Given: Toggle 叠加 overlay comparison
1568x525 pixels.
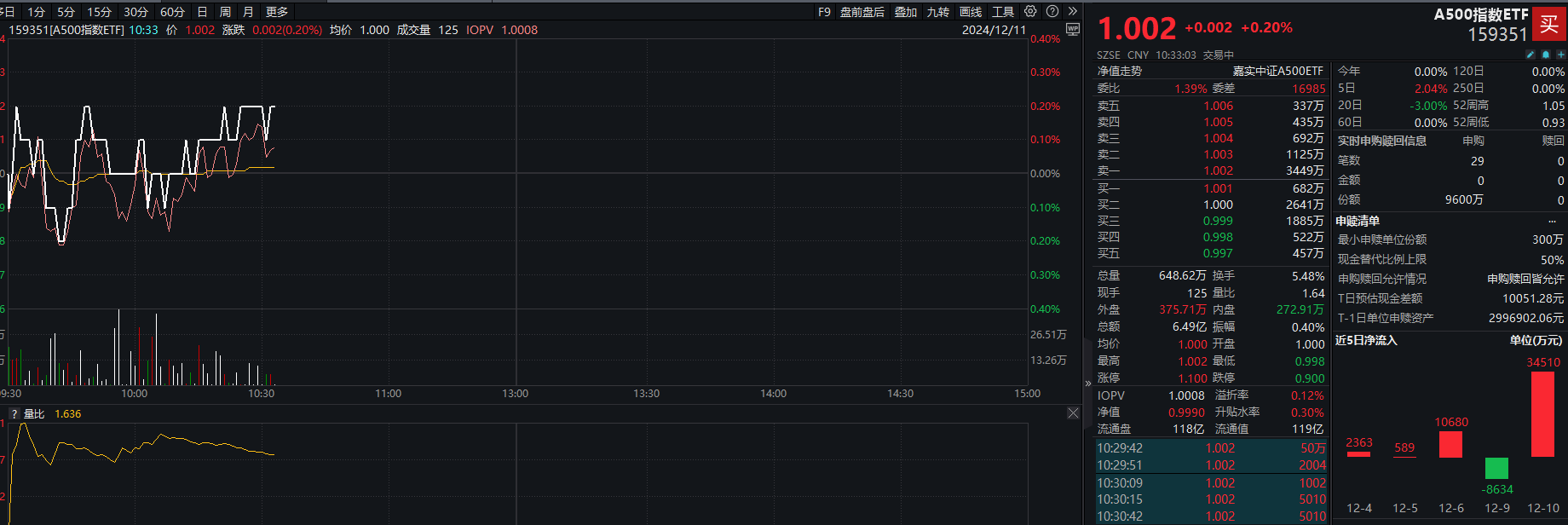Looking at the screenshot, I should [906, 12].
